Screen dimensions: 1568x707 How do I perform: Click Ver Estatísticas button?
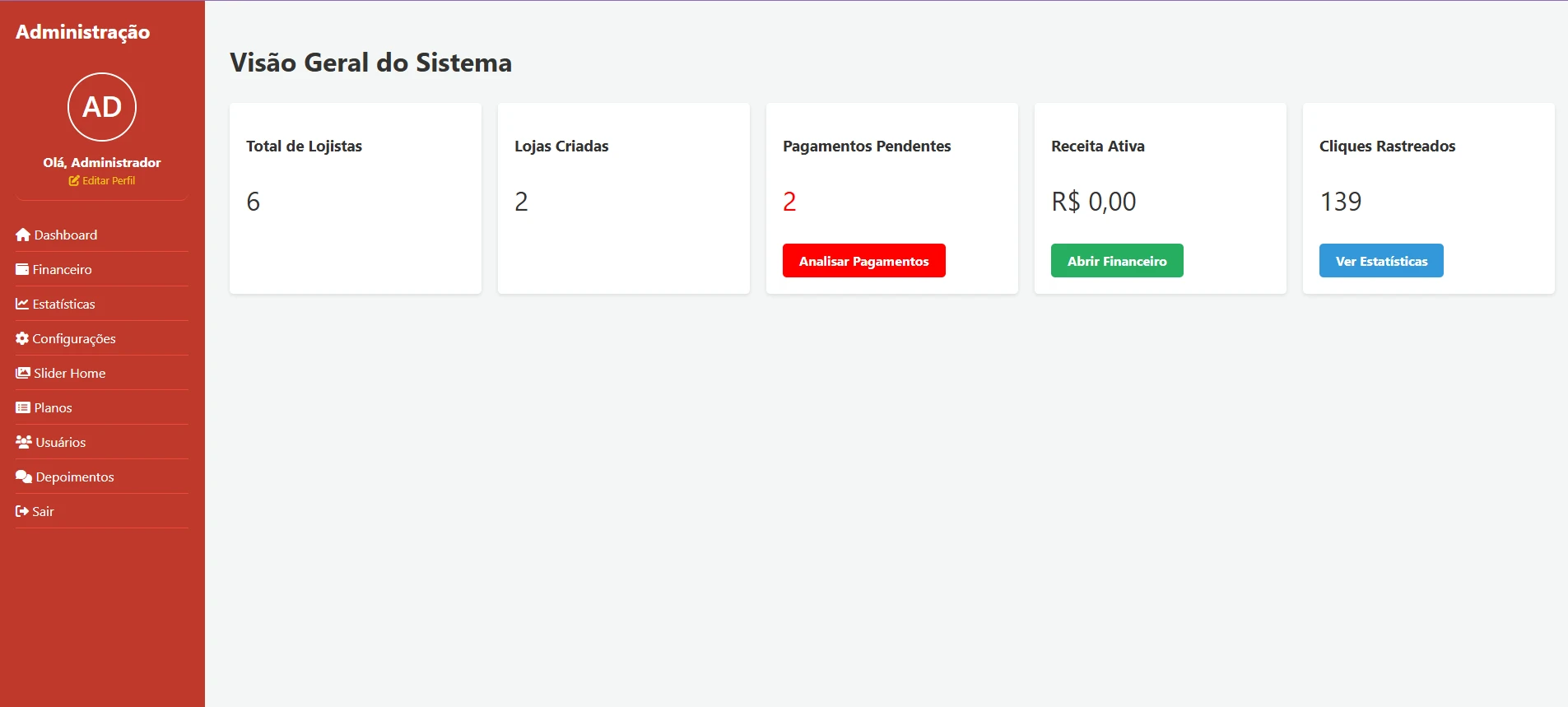pyautogui.click(x=1381, y=261)
